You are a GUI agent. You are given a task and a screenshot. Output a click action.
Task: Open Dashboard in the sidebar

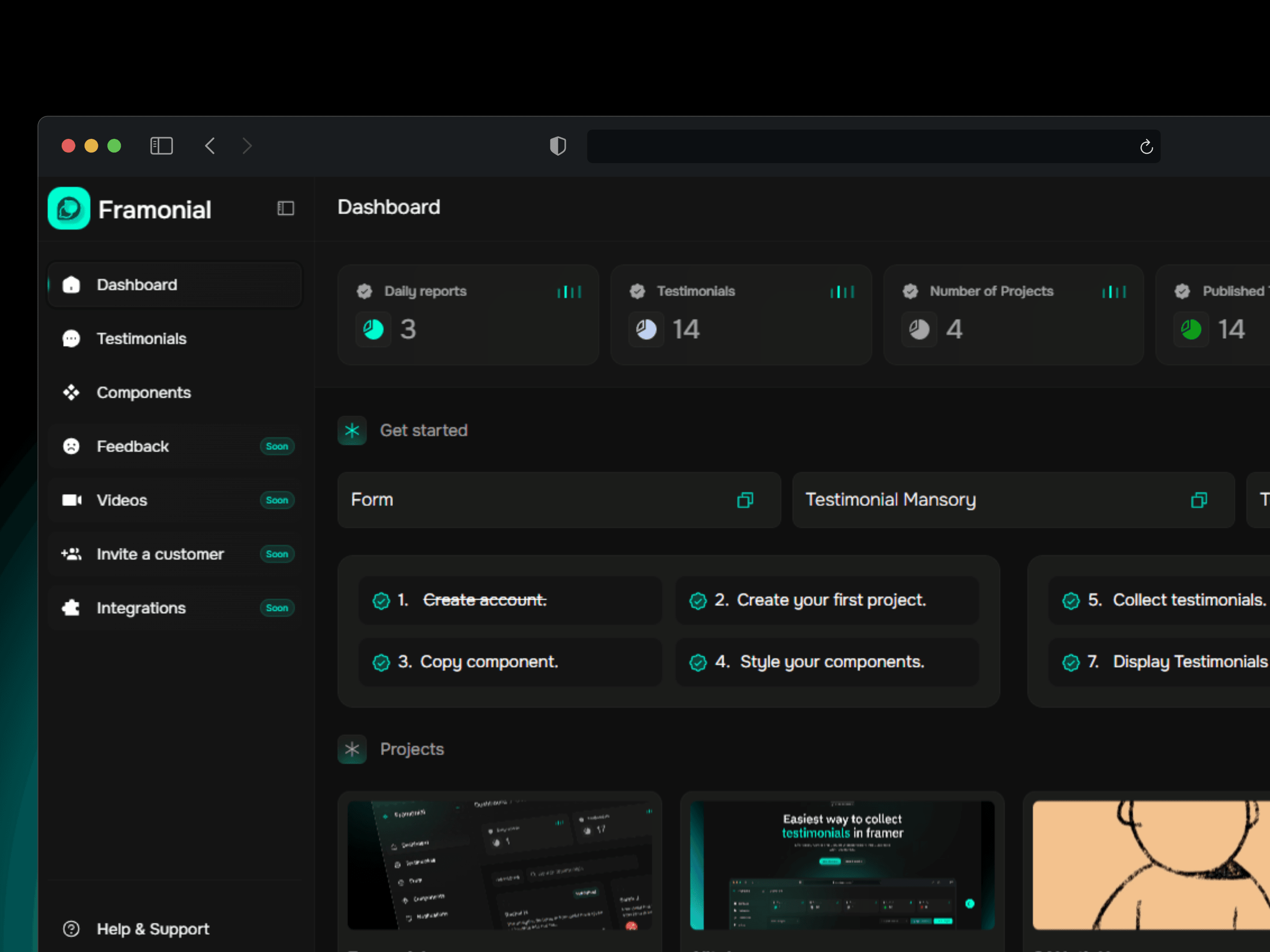coord(175,285)
